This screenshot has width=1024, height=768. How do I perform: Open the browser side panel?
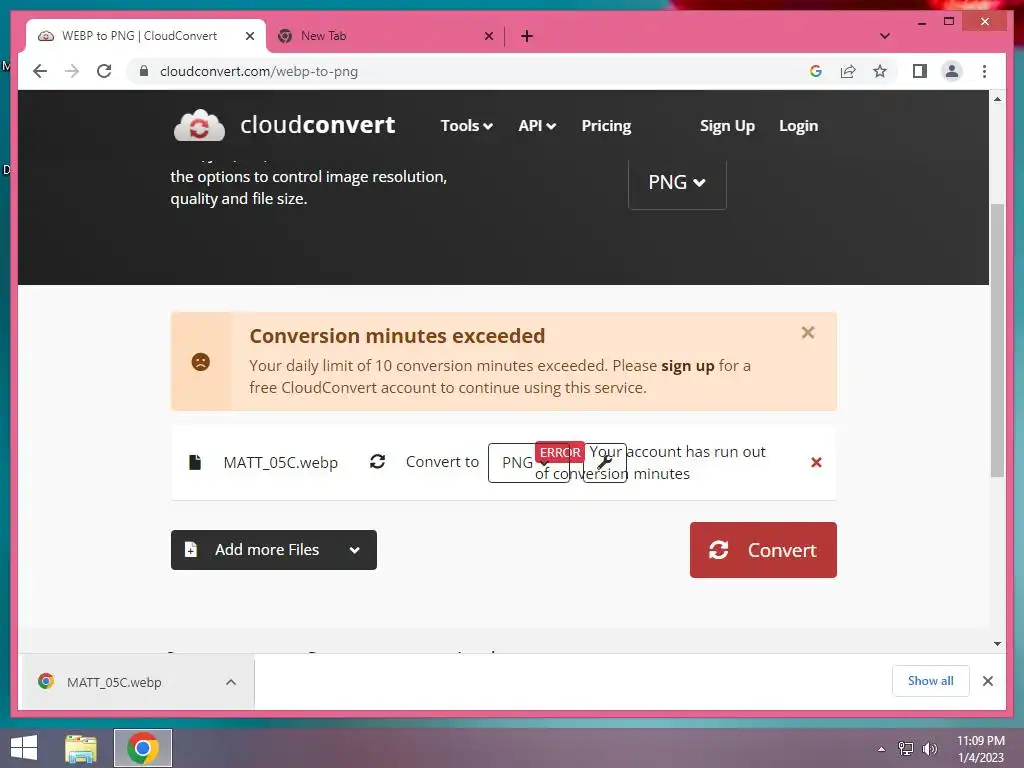(x=920, y=71)
